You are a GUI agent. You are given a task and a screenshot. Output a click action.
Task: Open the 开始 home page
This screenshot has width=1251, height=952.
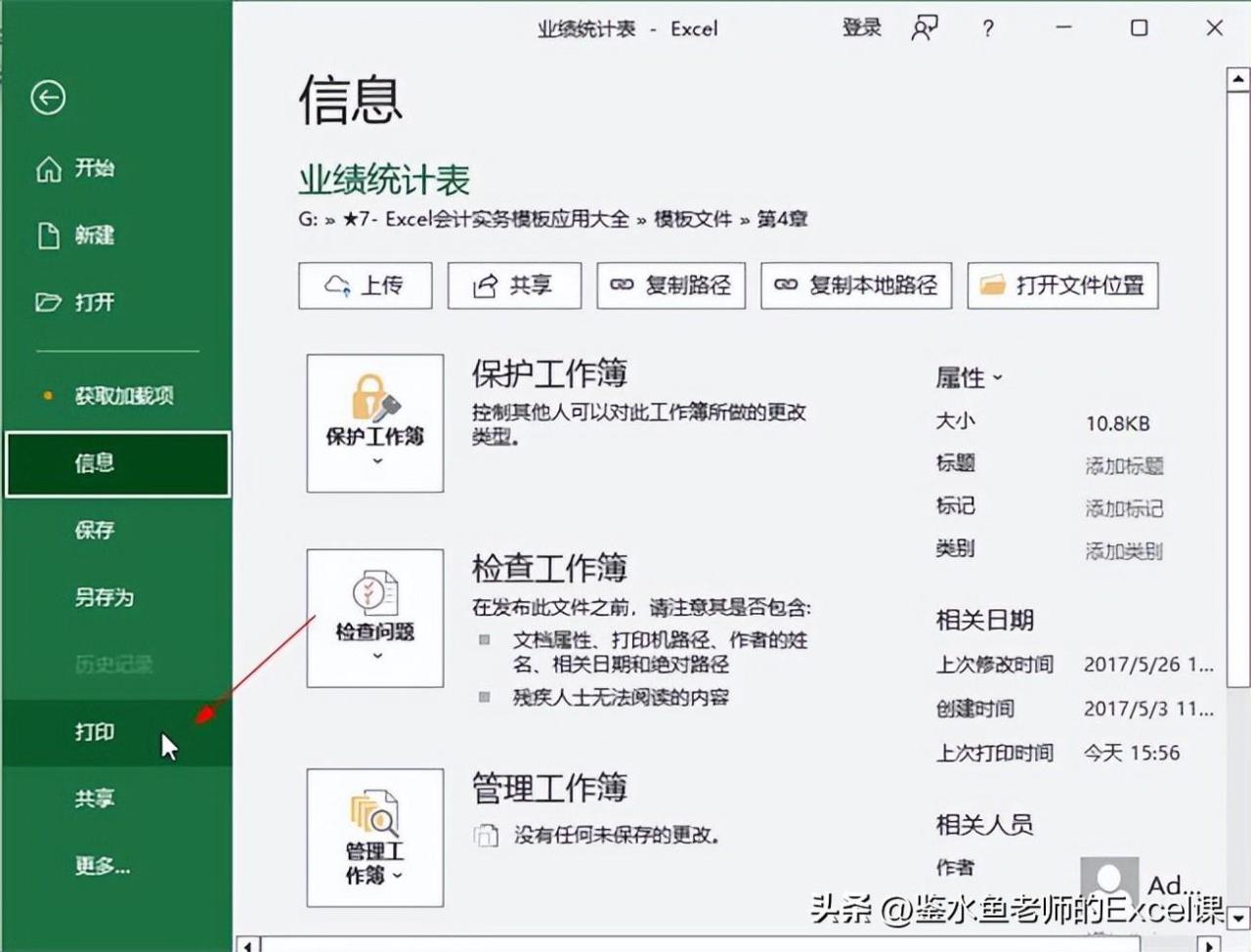(95, 169)
